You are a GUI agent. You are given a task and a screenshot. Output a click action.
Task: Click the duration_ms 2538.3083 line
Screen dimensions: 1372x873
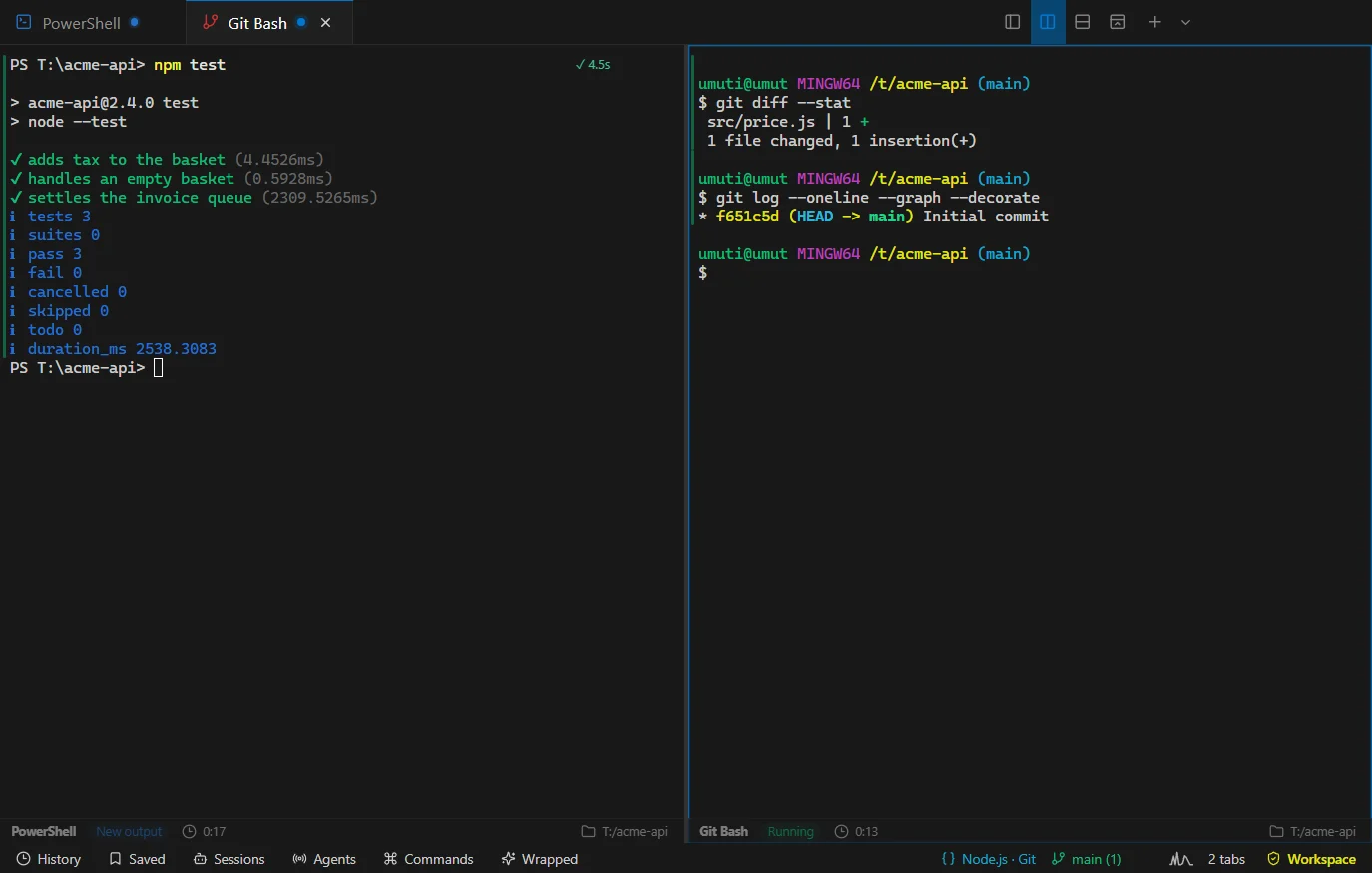click(x=113, y=349)
